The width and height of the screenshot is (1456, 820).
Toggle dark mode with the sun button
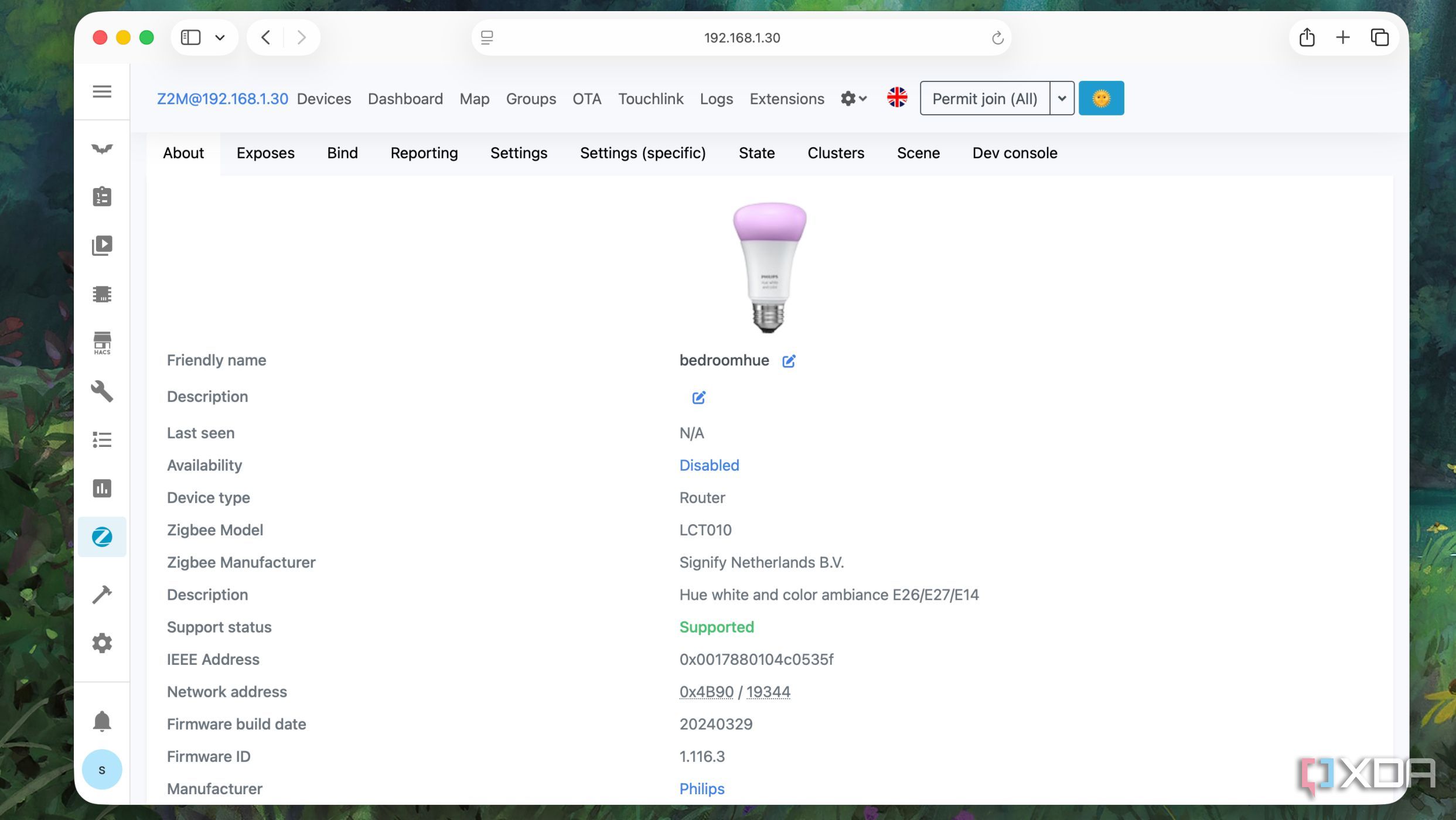(1101, 98)
